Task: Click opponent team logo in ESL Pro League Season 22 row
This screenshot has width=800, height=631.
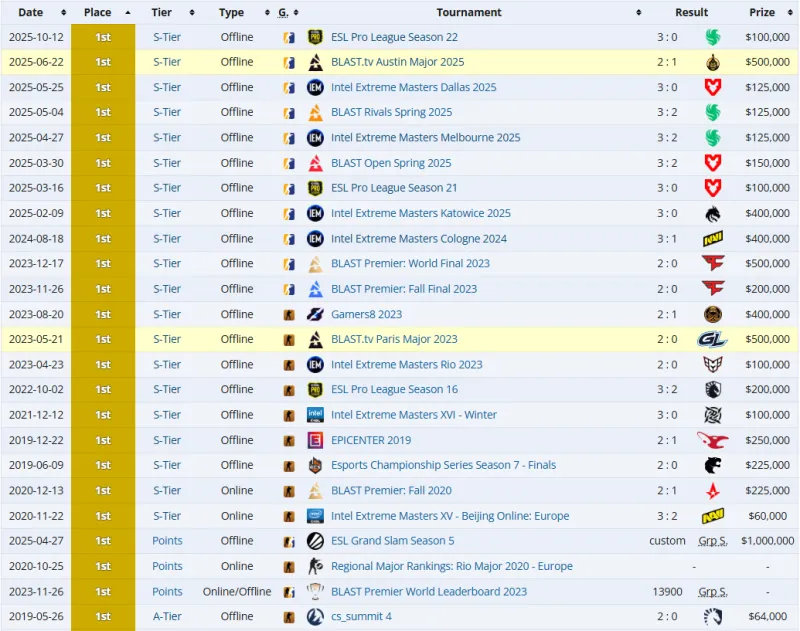Action: pyautogui.click(x=713, y=37)
